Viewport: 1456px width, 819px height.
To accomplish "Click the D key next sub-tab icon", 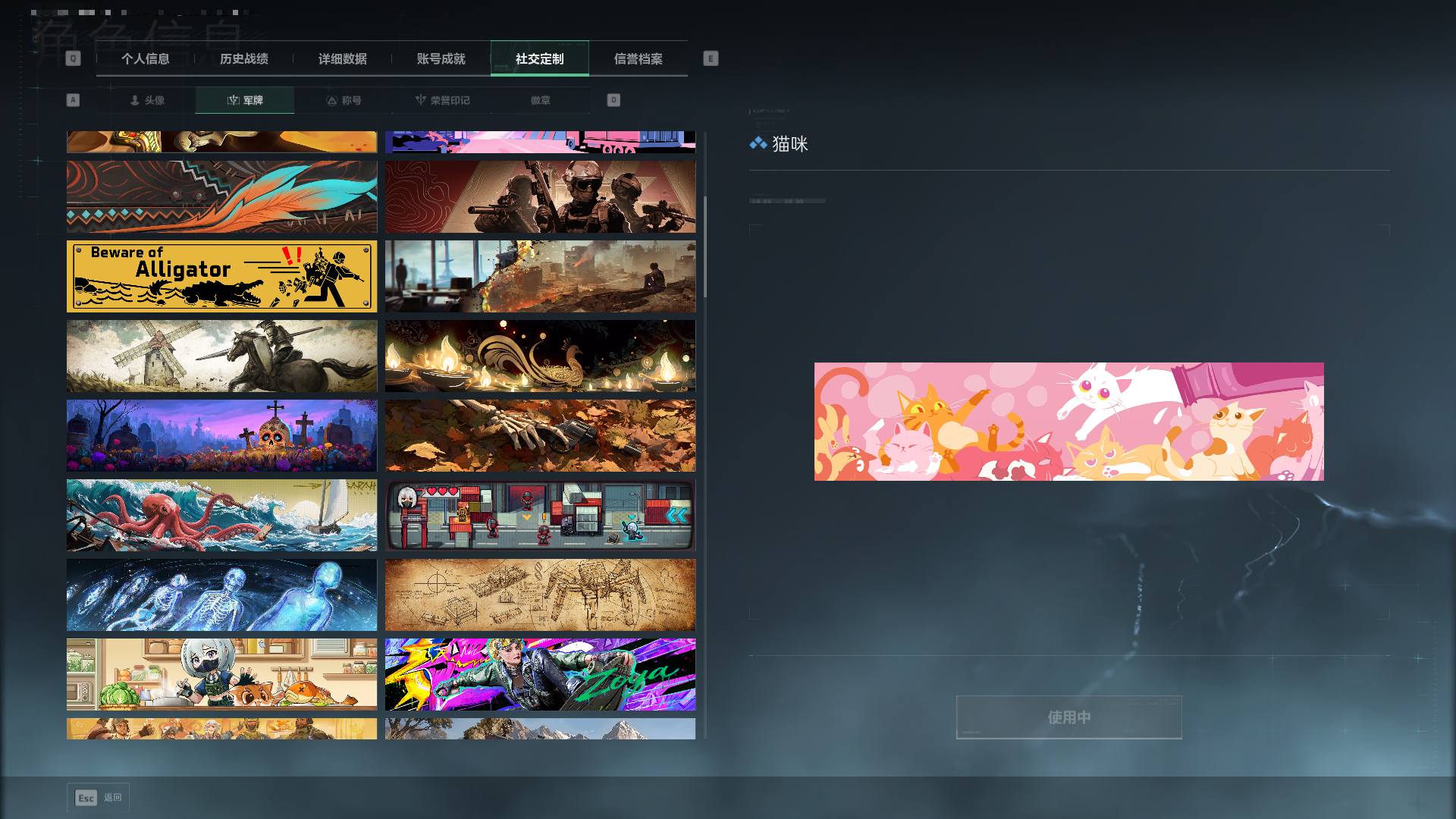I will 613,100.
